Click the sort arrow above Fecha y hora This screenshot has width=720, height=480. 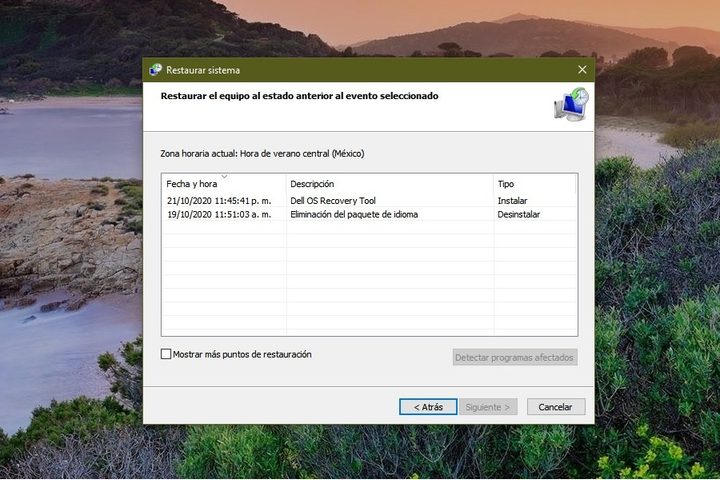[x=224, y=176]
